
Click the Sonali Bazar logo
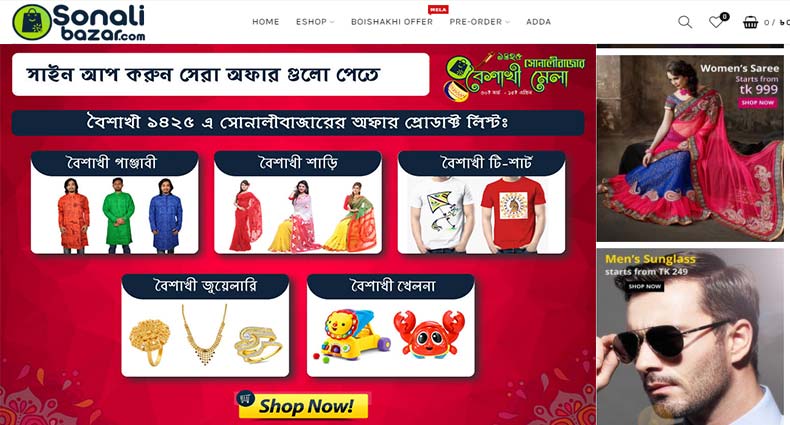[79, 22]
